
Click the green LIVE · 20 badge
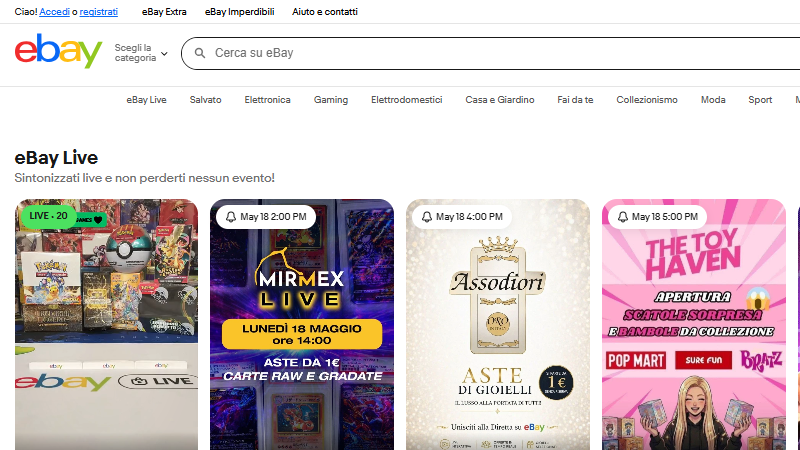tap(48, 216)
